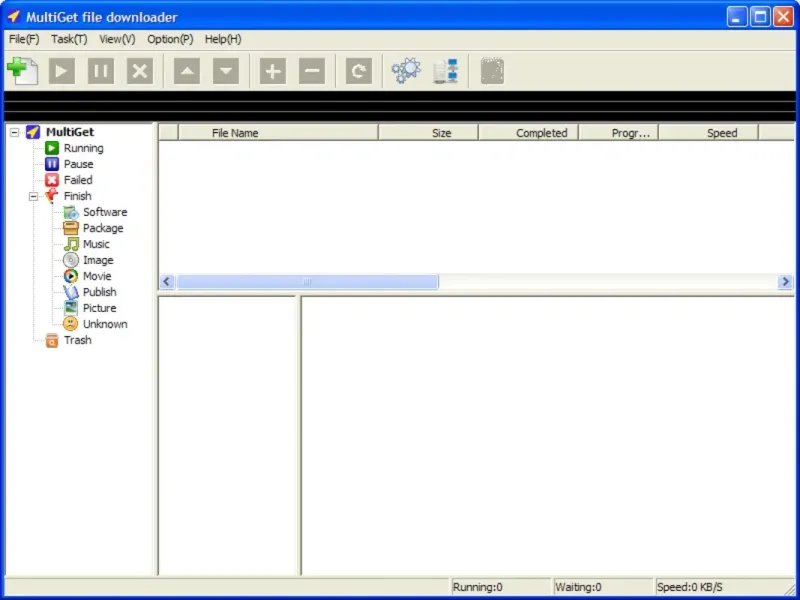Click the Music note icon
The width and height of the screenshot is (800, 600).
point(71,244)
